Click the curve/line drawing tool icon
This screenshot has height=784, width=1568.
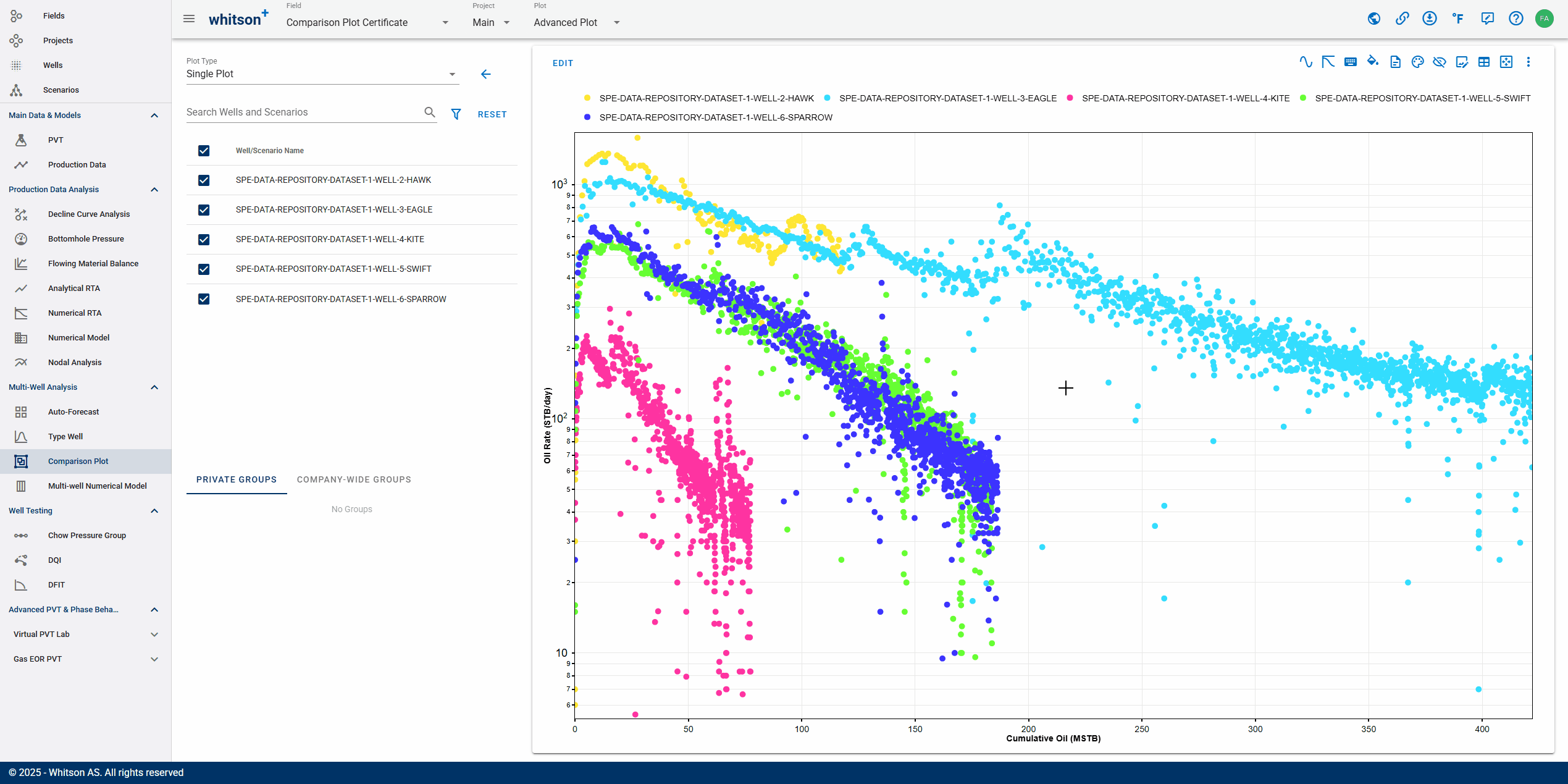click(1305, 63)
